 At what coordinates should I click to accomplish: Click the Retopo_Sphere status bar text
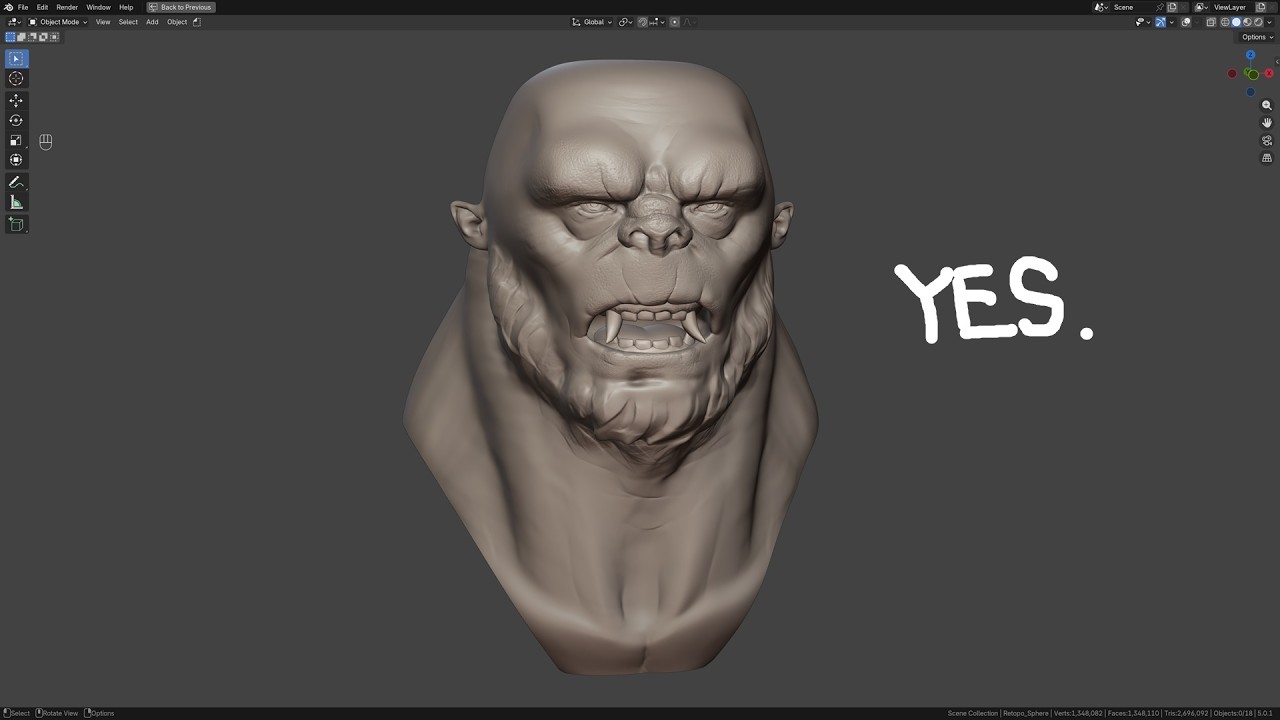click(1026, 713)
